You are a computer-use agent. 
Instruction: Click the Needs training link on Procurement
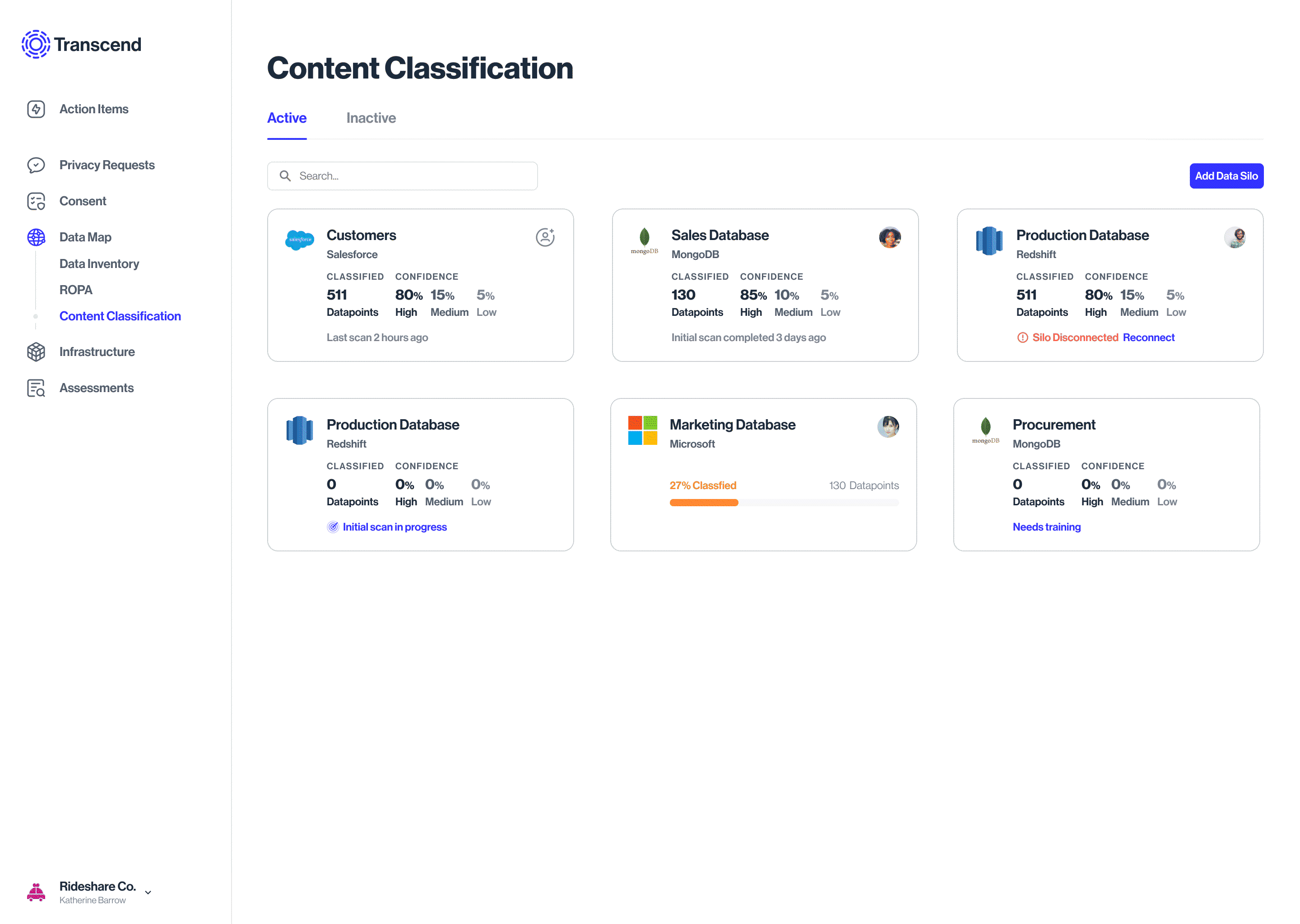coord(1046,527)
